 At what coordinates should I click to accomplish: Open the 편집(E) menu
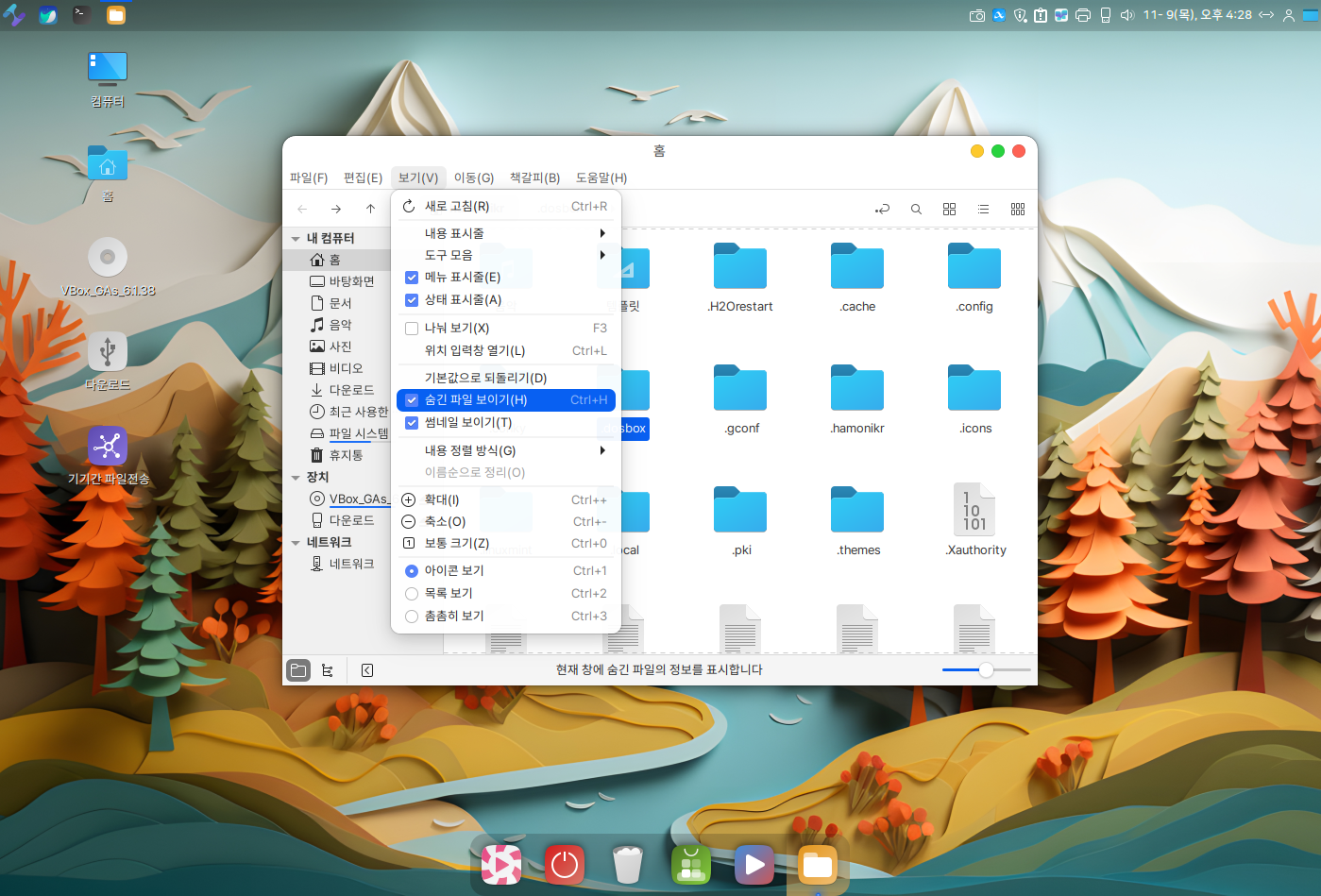(x=363, y=178)
